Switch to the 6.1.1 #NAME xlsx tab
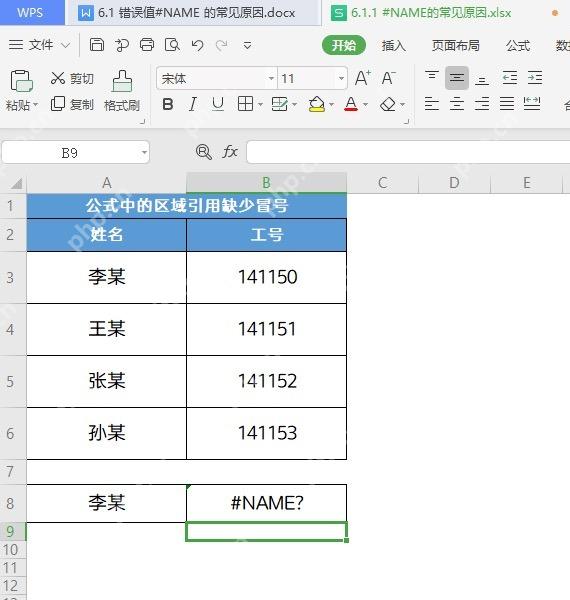 click(x=446, y=13)
